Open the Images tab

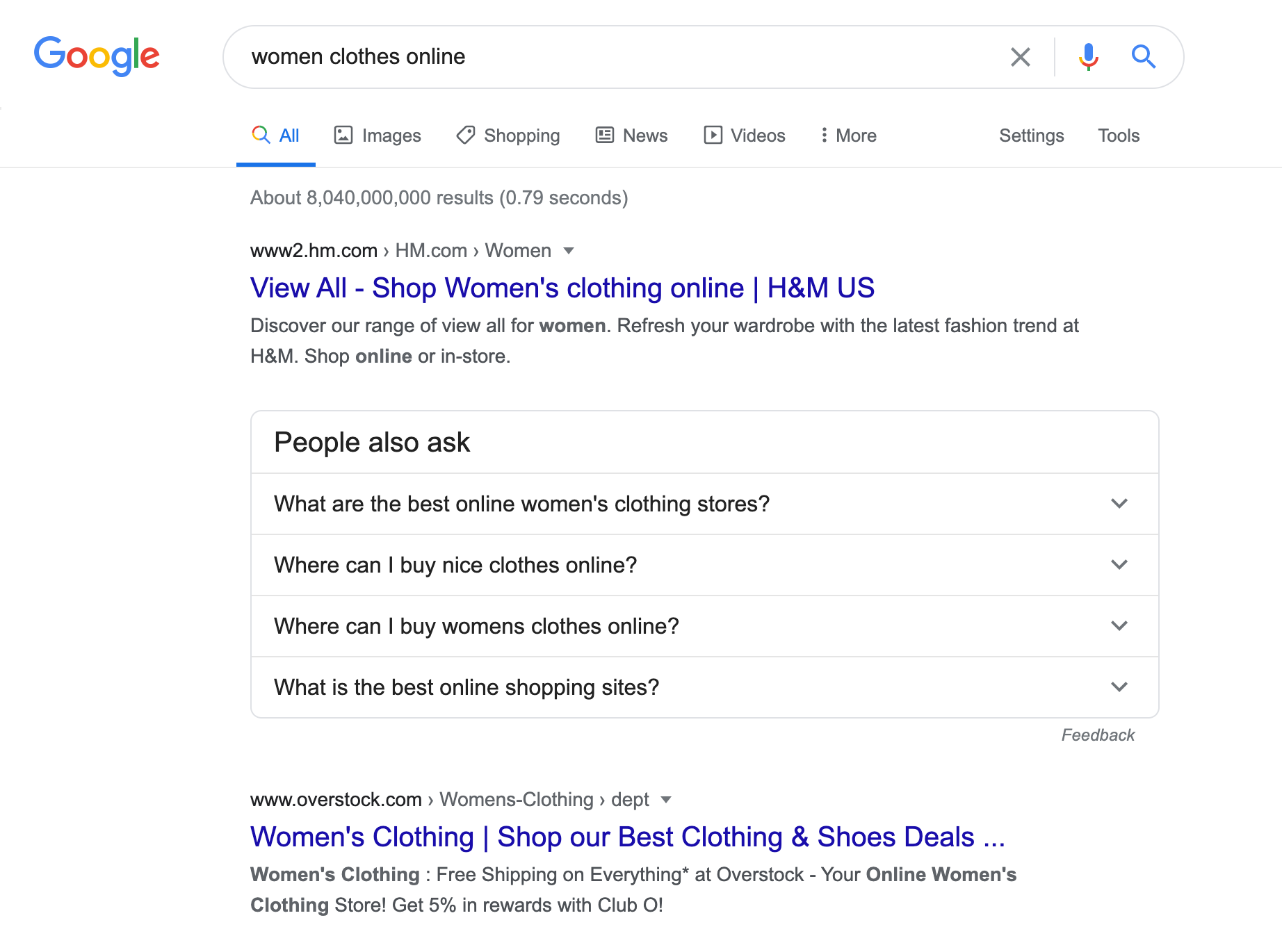(378, 136)
